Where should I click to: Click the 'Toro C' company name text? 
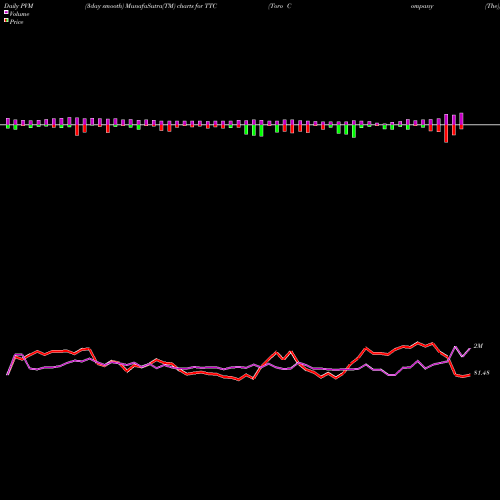[280, 6]
